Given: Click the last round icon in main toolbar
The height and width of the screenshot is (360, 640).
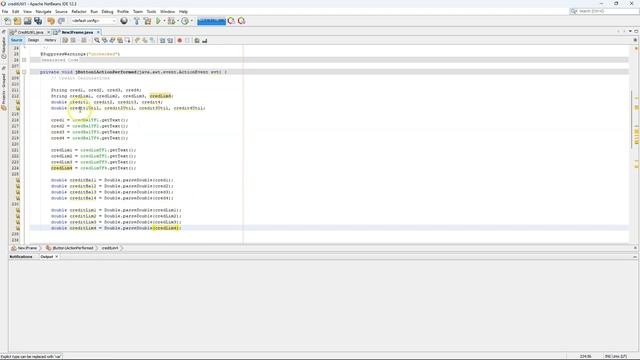Looking at the screenshot, I should [x=242, y=21].
